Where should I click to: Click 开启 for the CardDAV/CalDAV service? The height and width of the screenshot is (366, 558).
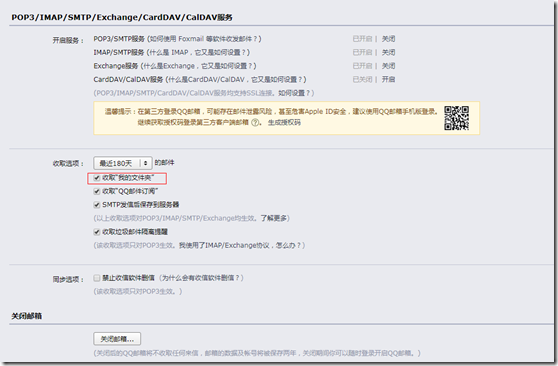click(x=388, y=79)
